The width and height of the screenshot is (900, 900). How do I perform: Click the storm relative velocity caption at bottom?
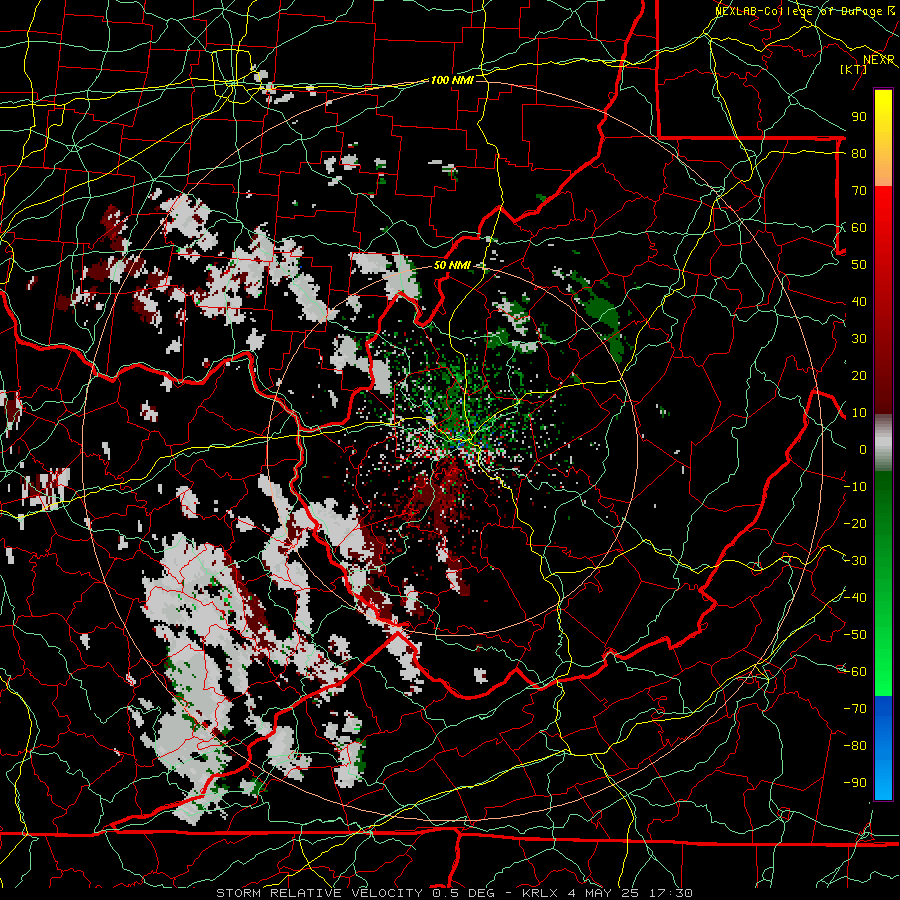click(x=454, y=893)
